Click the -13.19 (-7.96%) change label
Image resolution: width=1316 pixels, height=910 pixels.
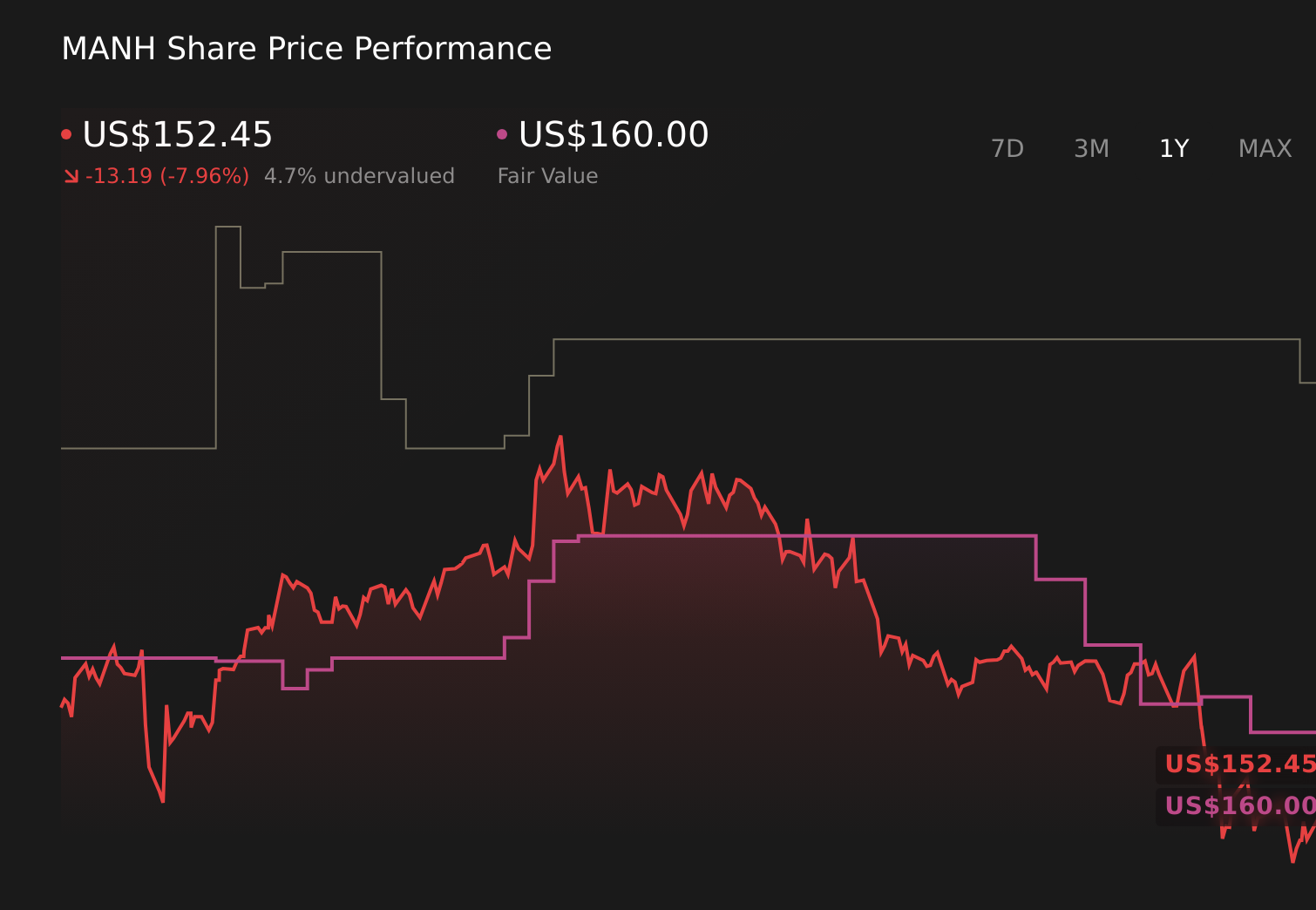[166, 175]
